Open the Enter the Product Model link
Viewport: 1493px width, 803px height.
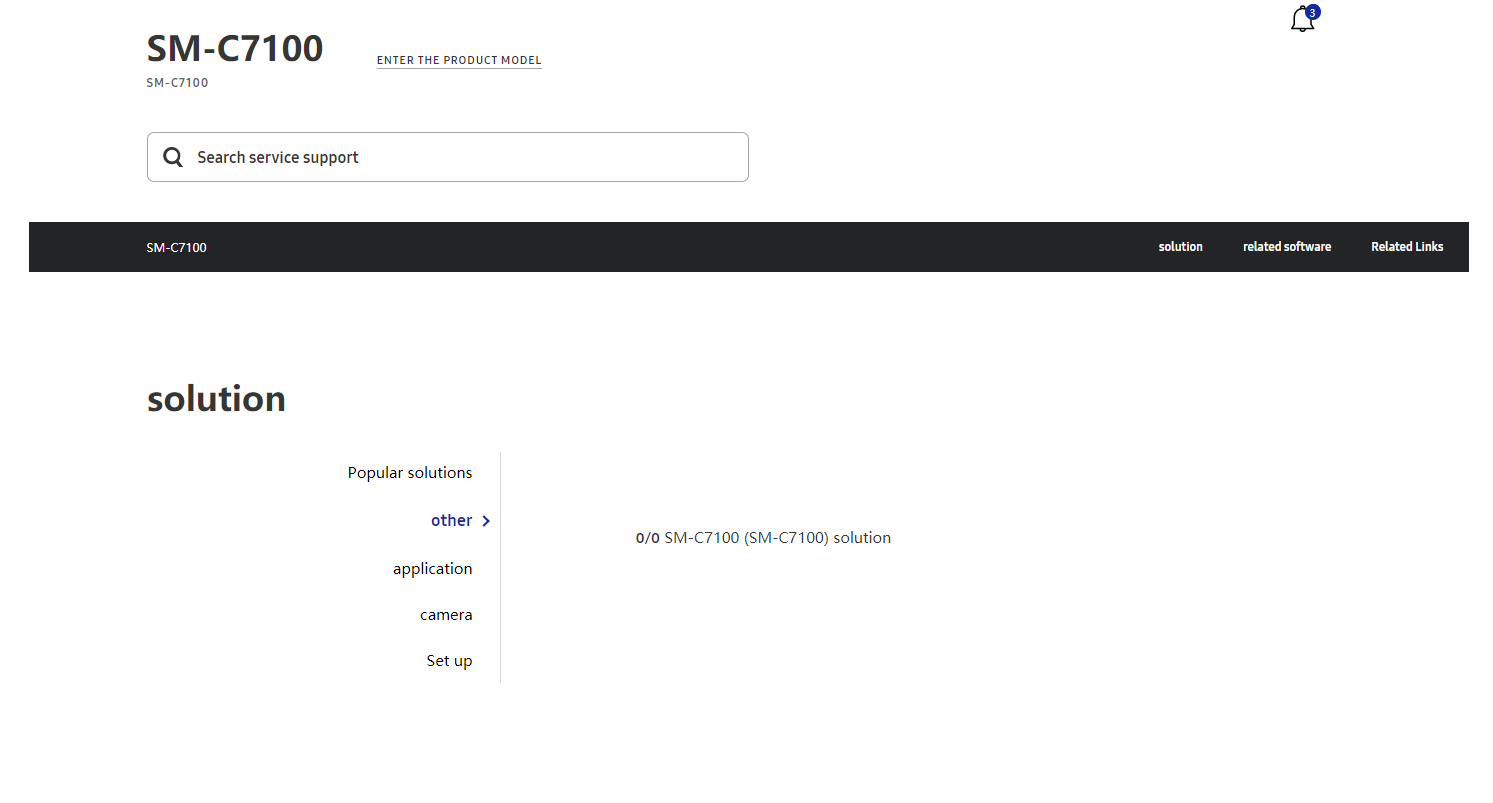pyautogui.click(x=459, y=60)
